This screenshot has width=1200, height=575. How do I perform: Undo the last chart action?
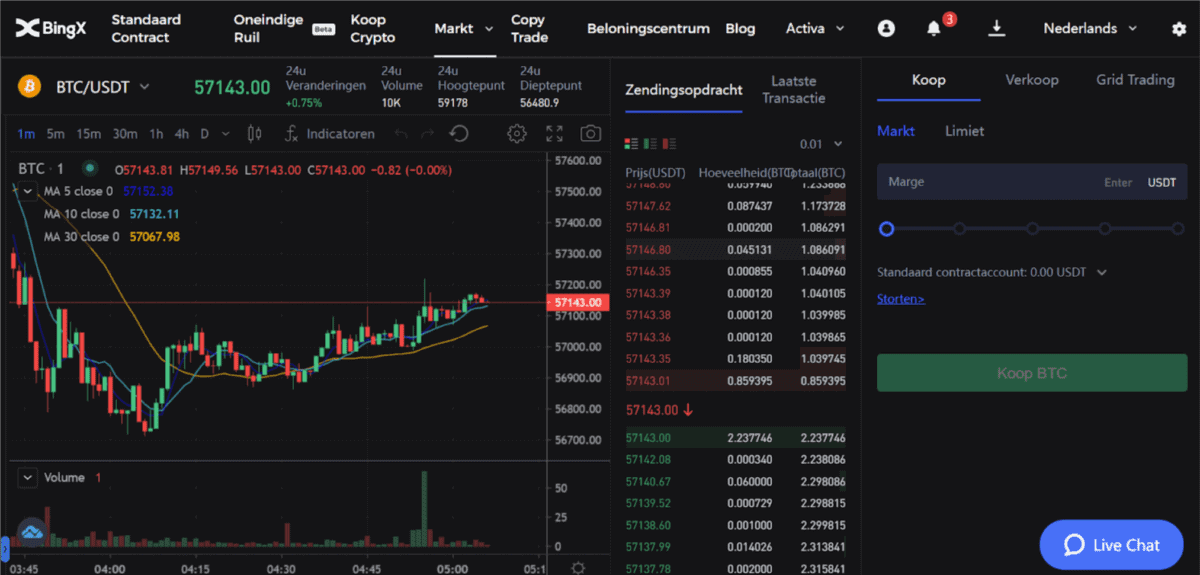tap(402, 133)
